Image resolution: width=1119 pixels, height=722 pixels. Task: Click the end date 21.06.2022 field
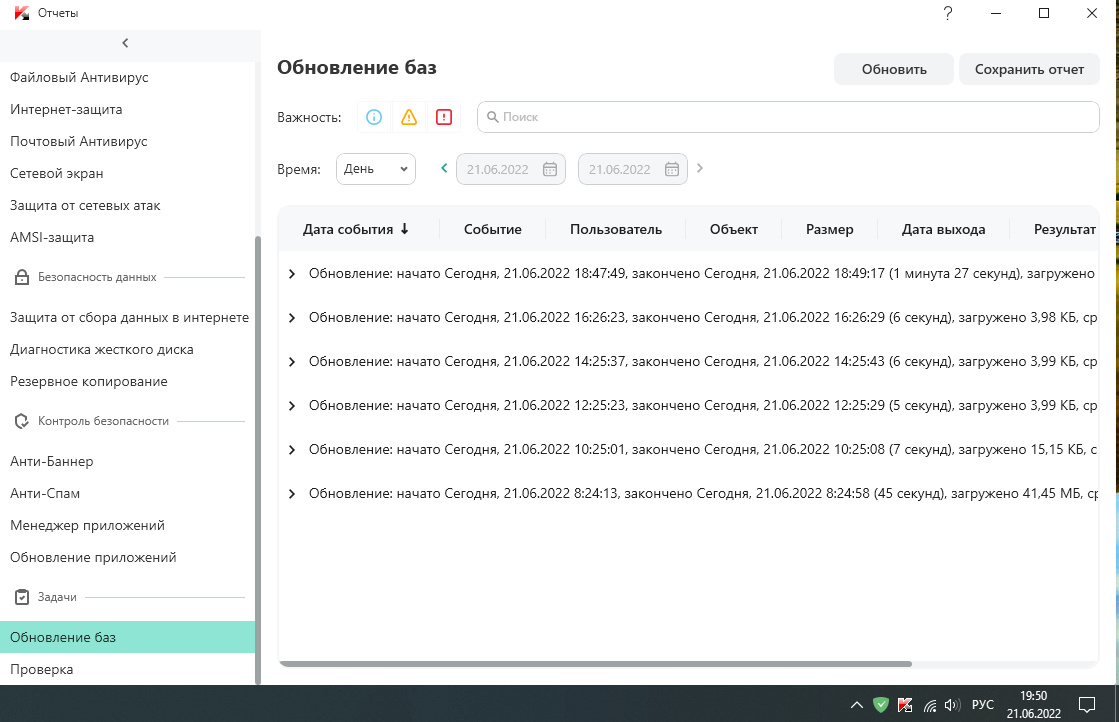tap(633, 169)
